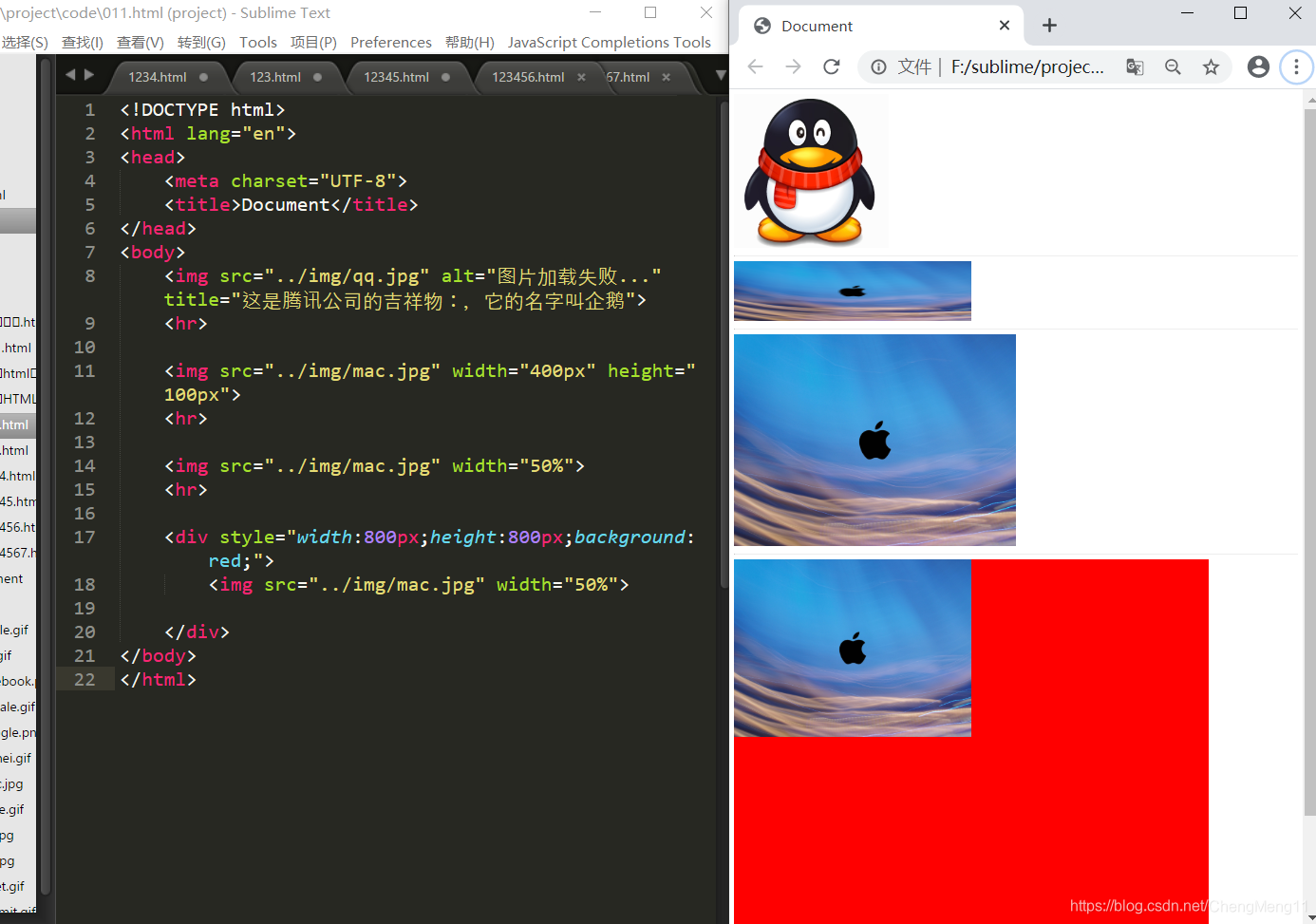
Task: Close the Document tab in Chrome
Action: coord(1005,26)
